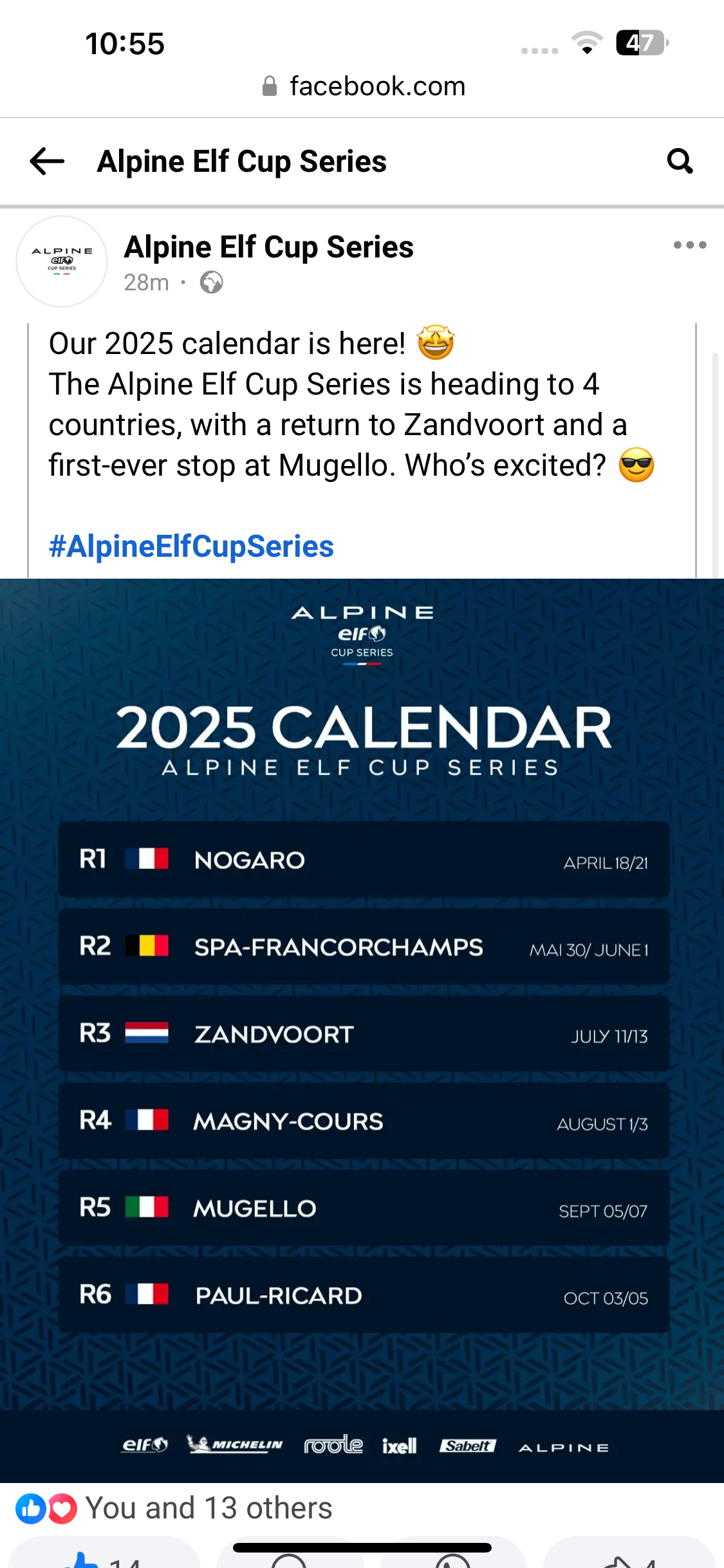Tap the battery indicator showing 47
The width and height of the screenshot is (724, 1568).
(x=642, y=43)
